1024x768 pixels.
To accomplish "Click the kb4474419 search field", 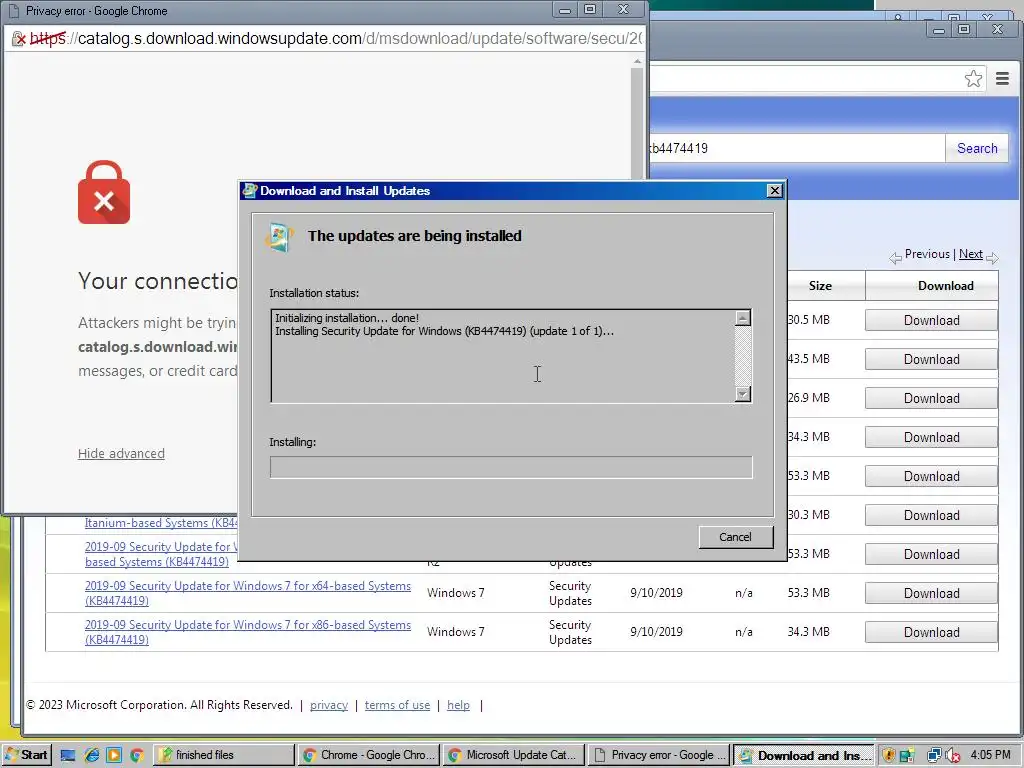I will [x=797, y=148].
